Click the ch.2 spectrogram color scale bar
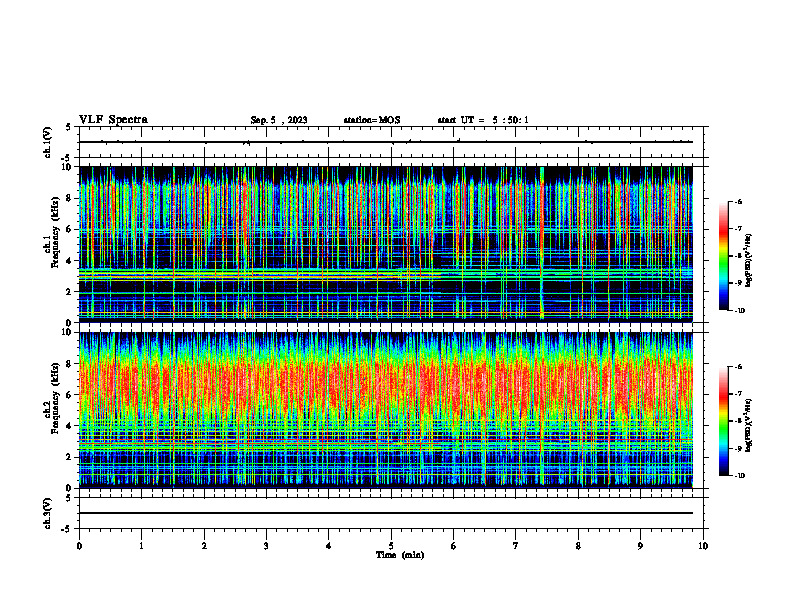Viewport: 792px width, 612px height. (x=723, y=421)
